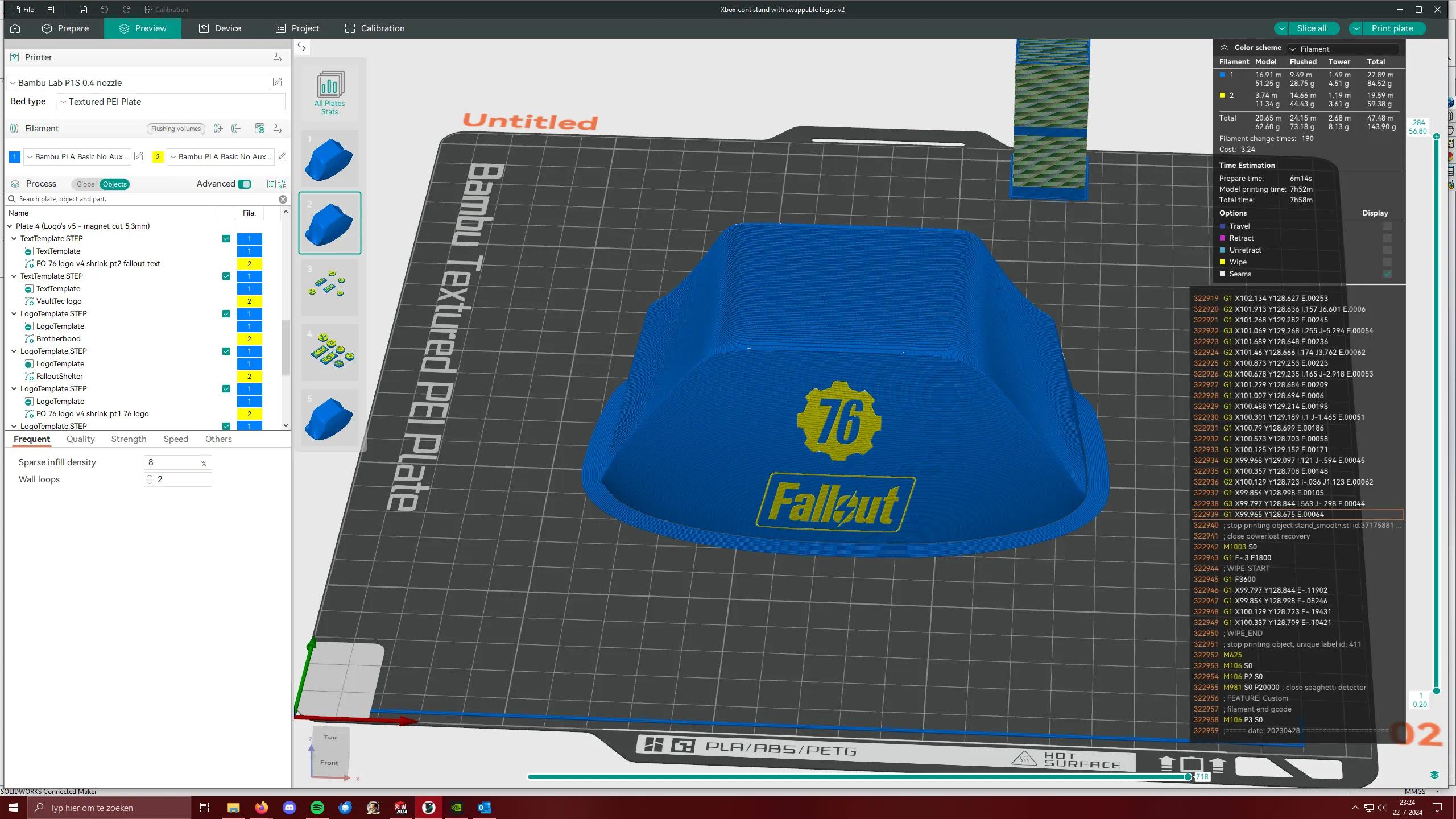Switch process scope to Objects
This screenshot has height=819, width=1456.
click(x=115, y=184)
